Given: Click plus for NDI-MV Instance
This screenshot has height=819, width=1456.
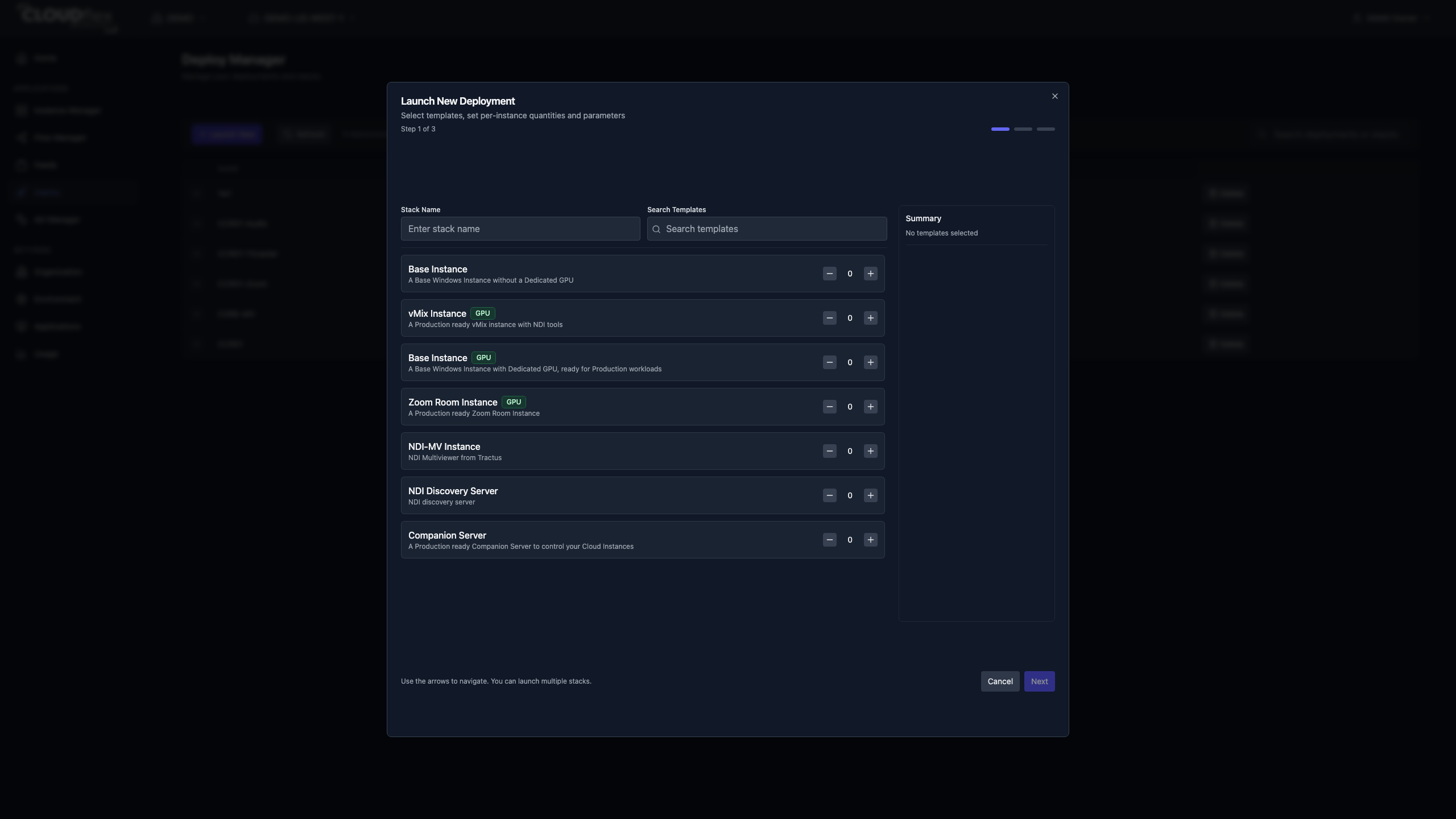Looking at the screenshot, I should [870, 451].
